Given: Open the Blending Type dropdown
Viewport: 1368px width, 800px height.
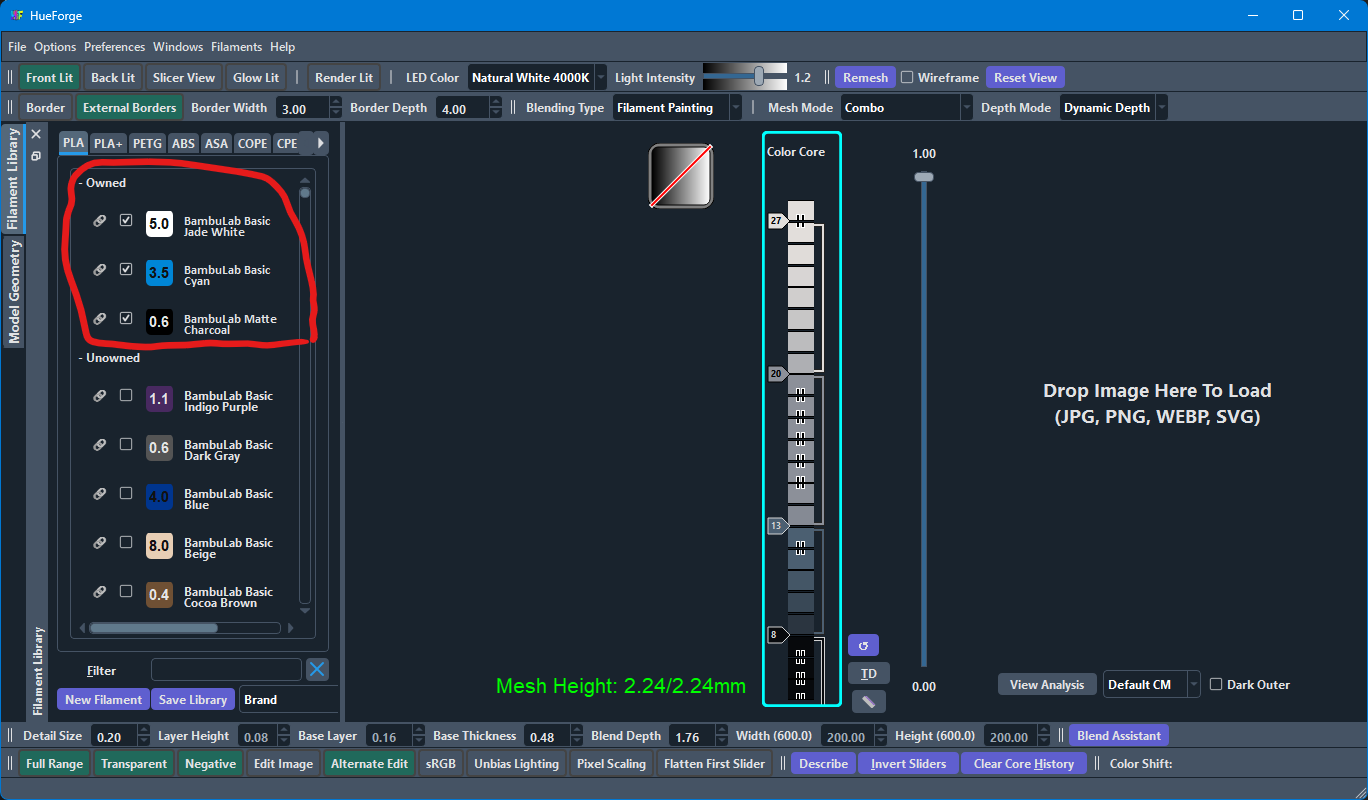Looking at the screenshot, I should [x=677, y=107].
